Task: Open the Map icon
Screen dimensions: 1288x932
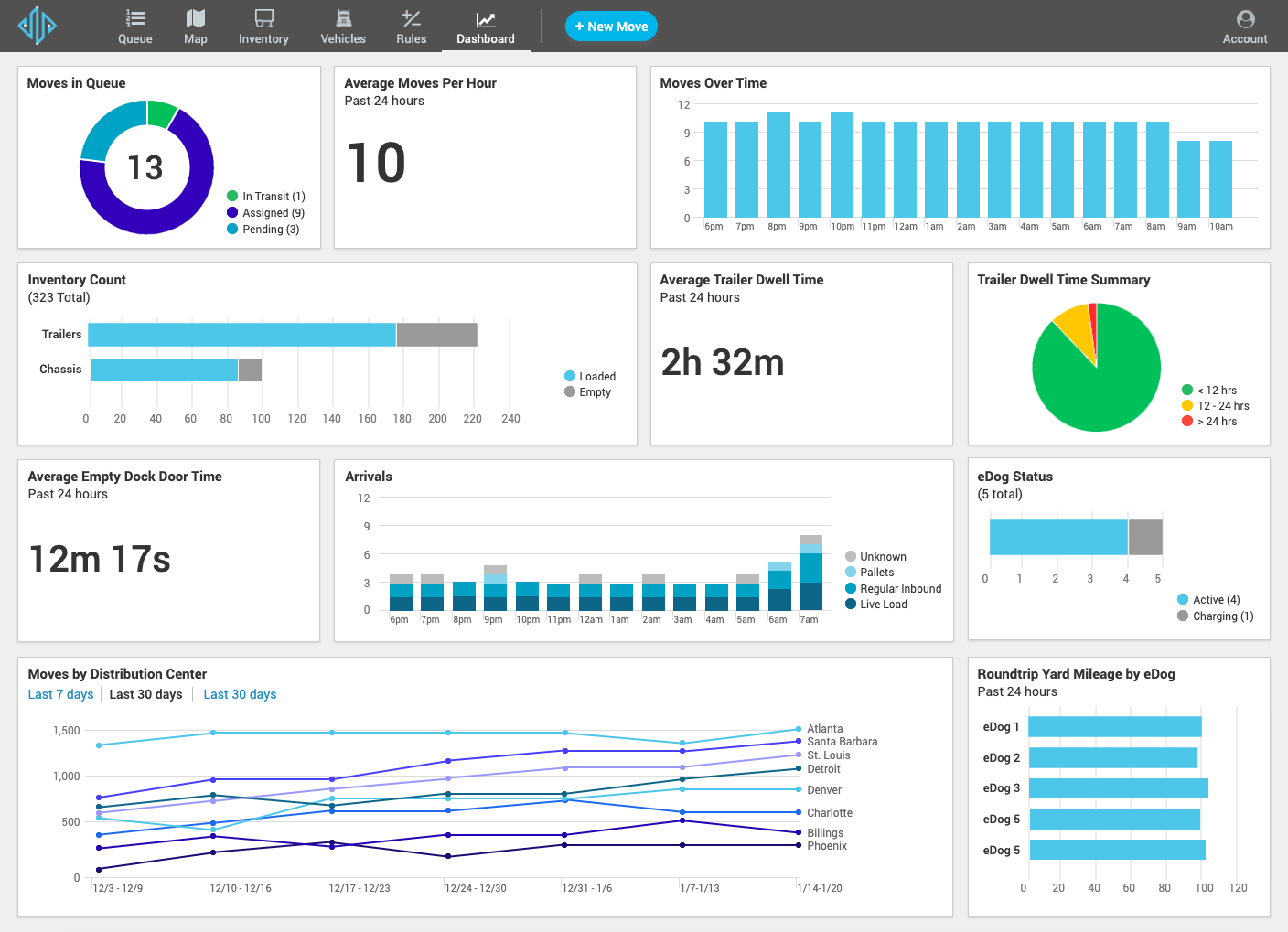Action: 196,18
